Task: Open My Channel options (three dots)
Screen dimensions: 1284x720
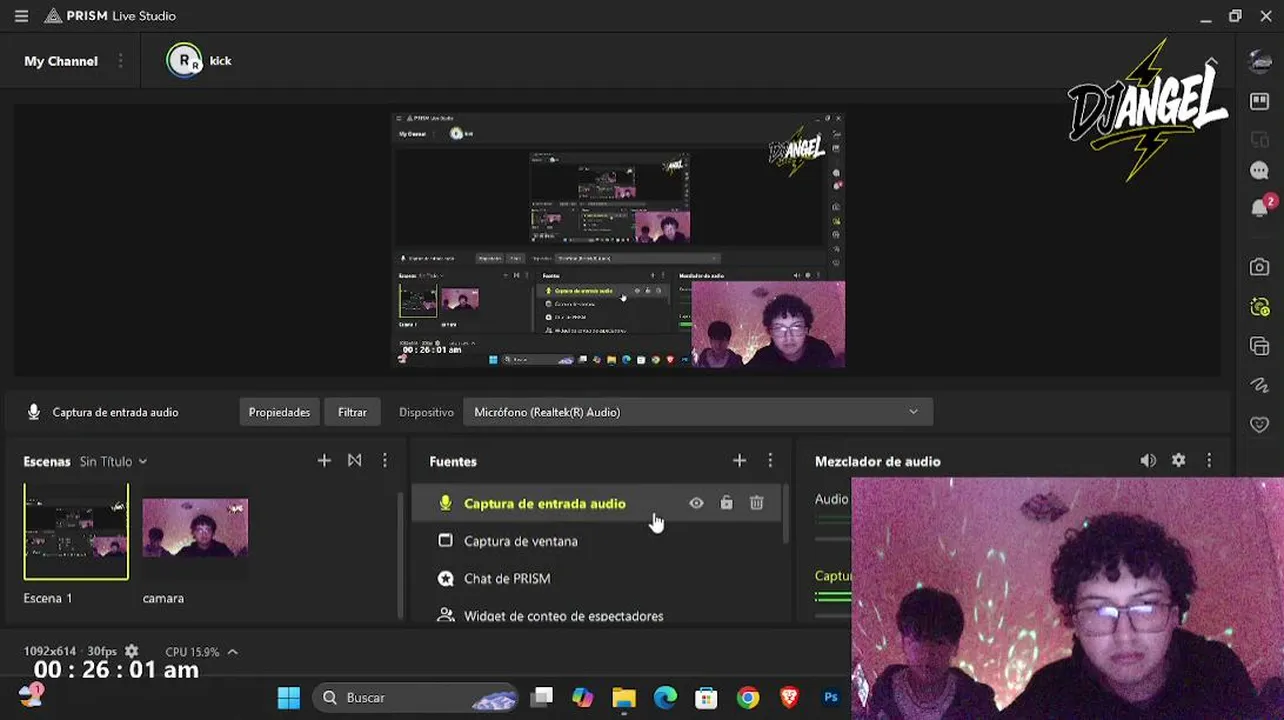Action: click(120, 61)
